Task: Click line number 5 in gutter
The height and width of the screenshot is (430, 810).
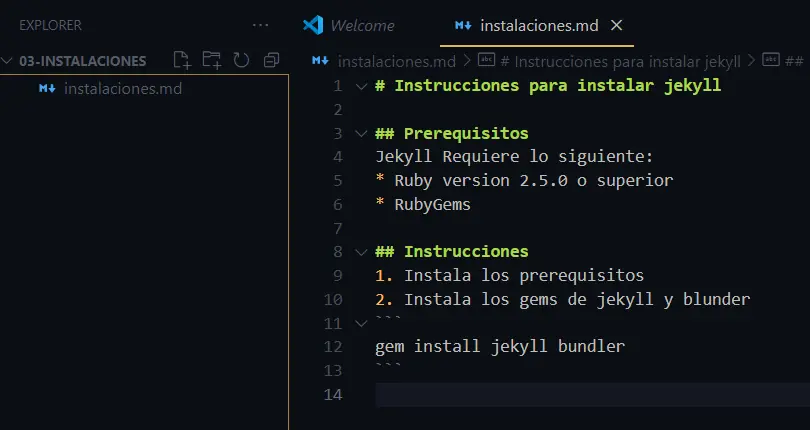Action: pyautogui.click(x=338, y=180)
